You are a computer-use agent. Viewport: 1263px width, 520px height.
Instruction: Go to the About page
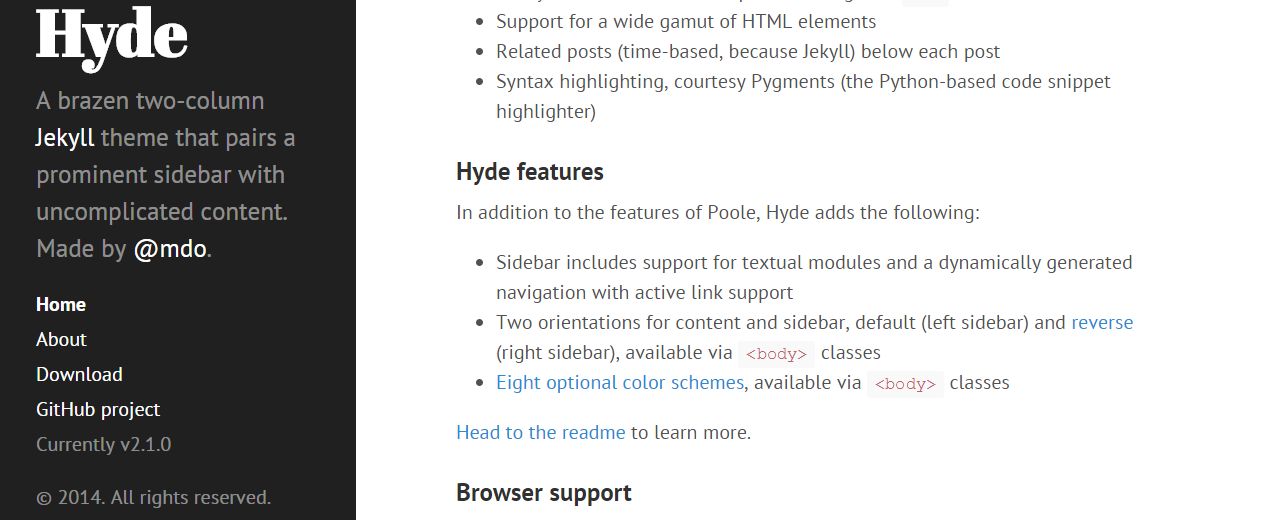click(x=61, y=339)
